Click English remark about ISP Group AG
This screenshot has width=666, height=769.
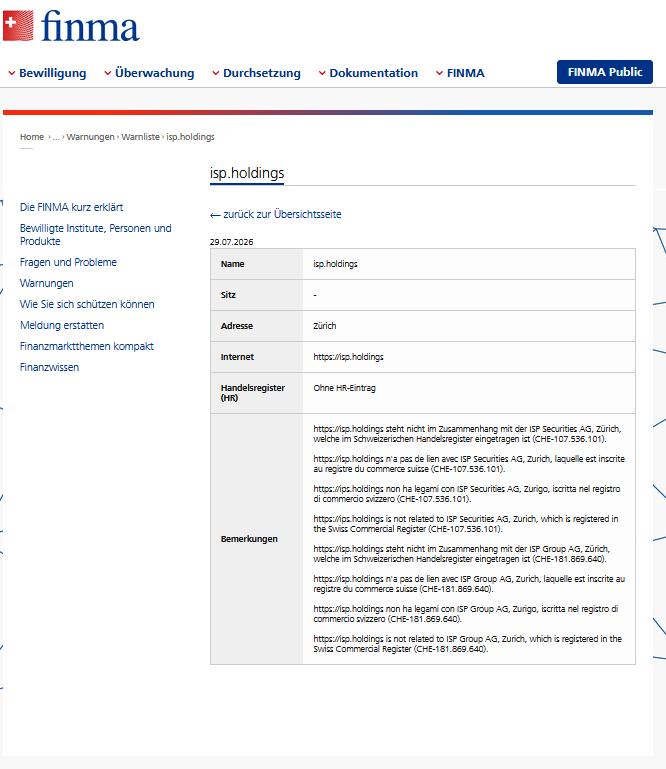pyautogui.click(x=467, y=643)
